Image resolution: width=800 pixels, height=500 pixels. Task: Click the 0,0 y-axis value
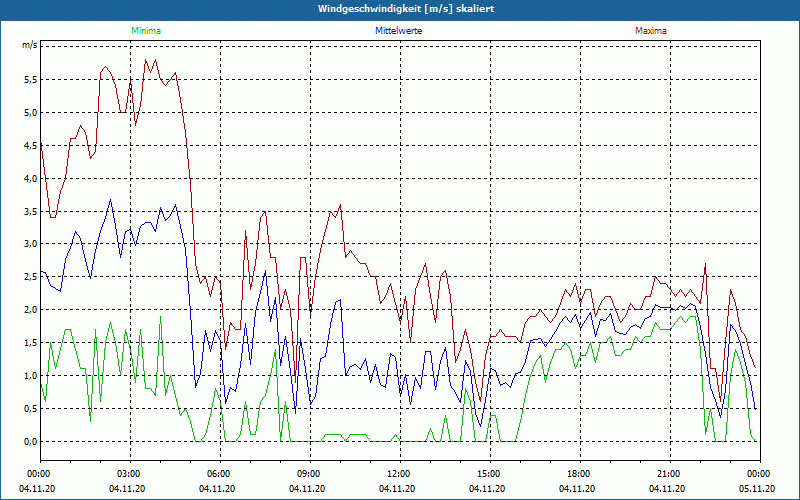[31, 441]
